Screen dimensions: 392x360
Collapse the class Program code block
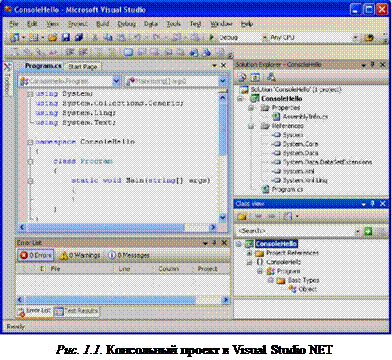(x=30, y=162)
